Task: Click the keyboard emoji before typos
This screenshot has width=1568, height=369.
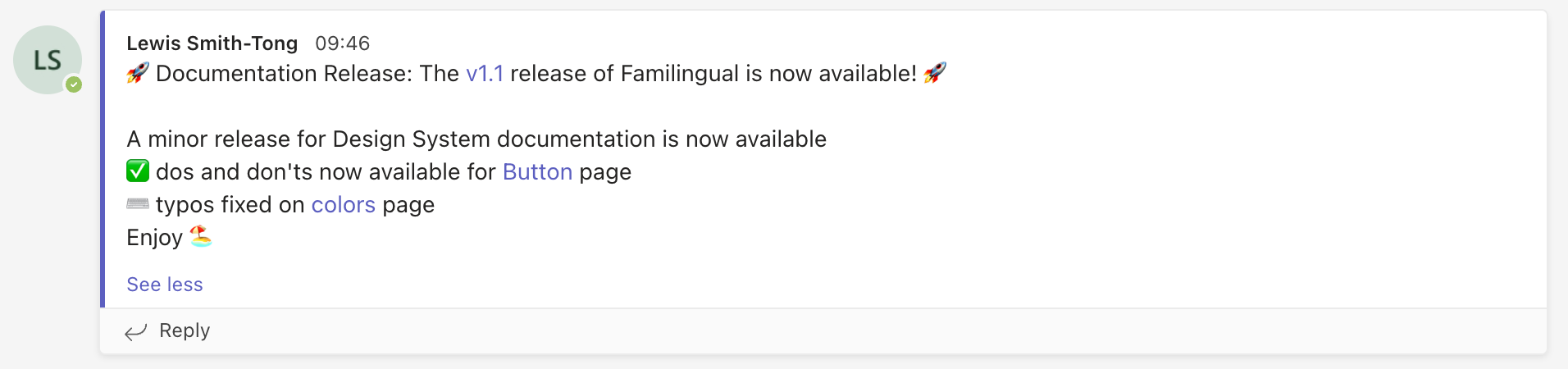Action: point(138,203)
